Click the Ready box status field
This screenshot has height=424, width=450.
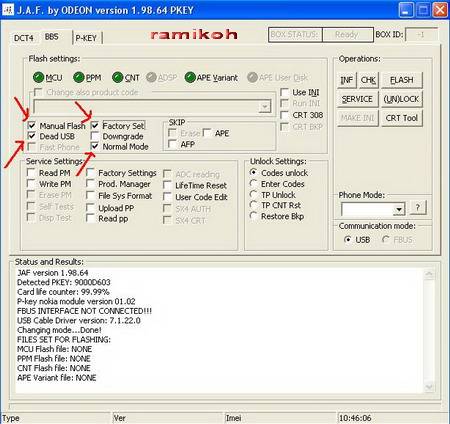pyautogui.click(x=347, y=35)
